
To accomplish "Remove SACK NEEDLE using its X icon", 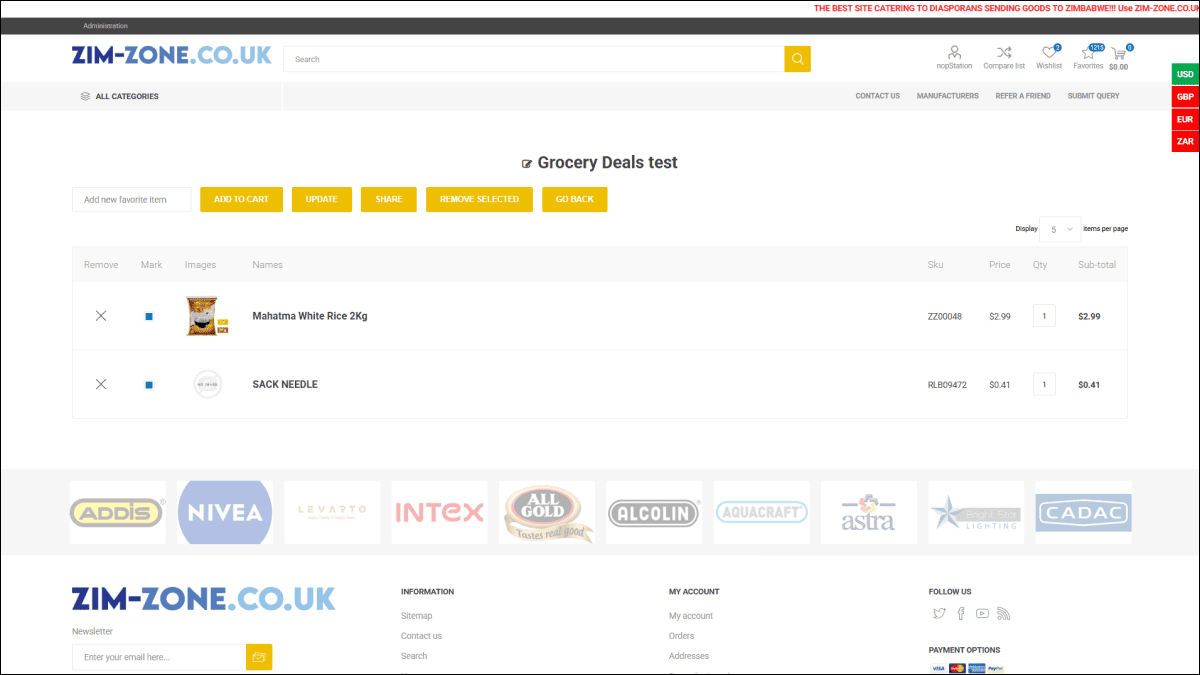I will (101, 384).
